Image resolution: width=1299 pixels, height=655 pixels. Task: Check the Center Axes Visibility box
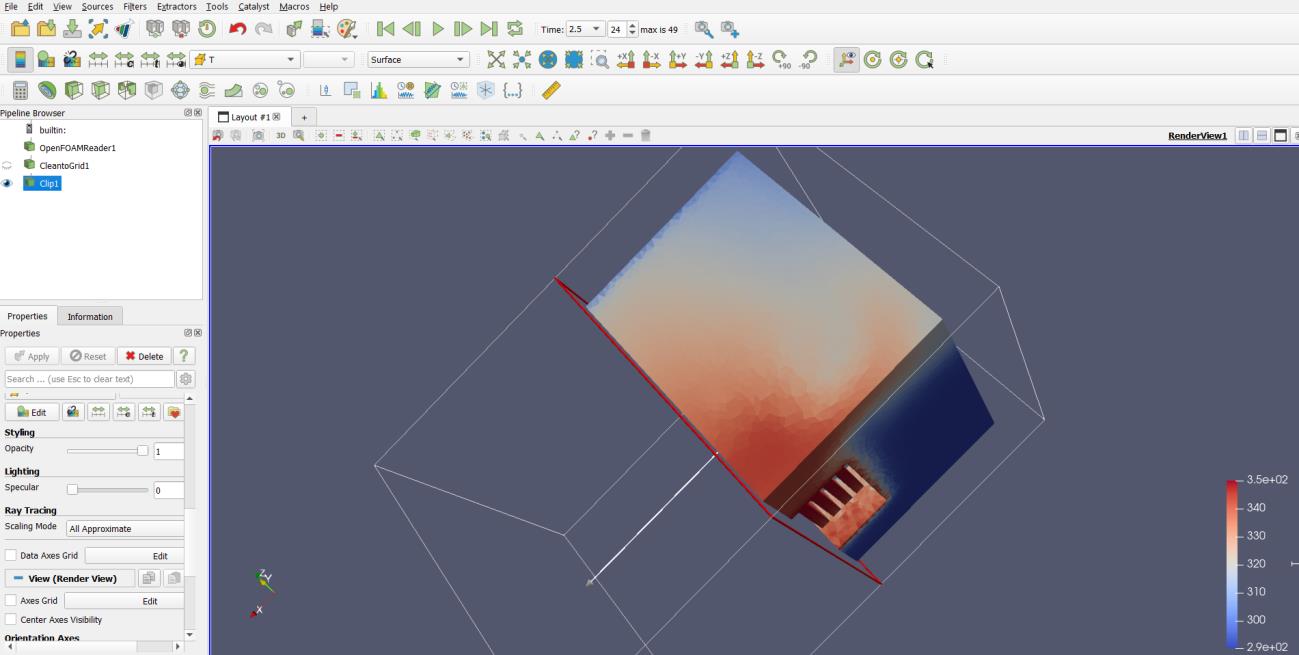pos(11,620)
